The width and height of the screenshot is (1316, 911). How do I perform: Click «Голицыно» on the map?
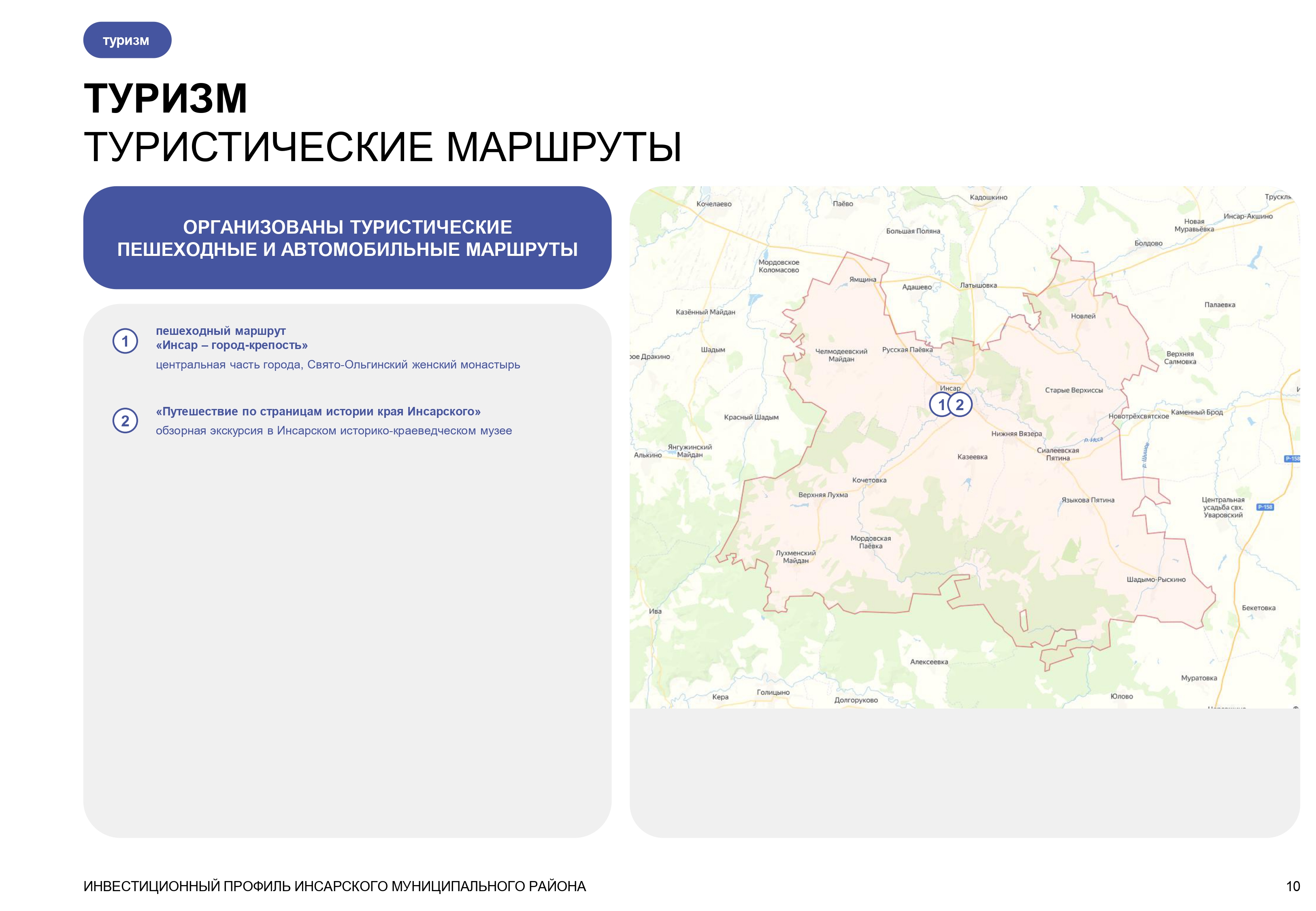click(773, 692)
